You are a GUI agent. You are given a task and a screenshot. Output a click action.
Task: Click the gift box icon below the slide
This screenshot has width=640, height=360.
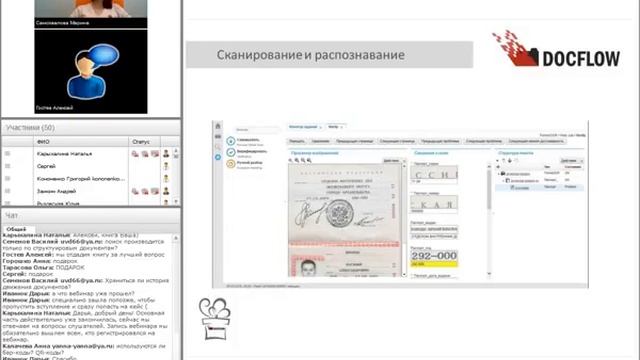pos(215,319)
